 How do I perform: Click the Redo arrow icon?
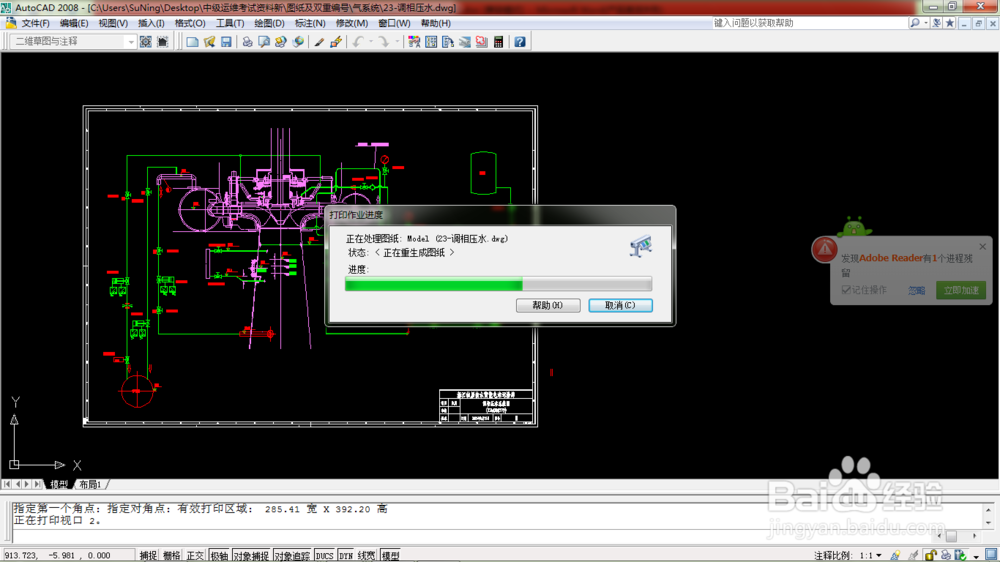pyautogui.click(x=383, y=42)
